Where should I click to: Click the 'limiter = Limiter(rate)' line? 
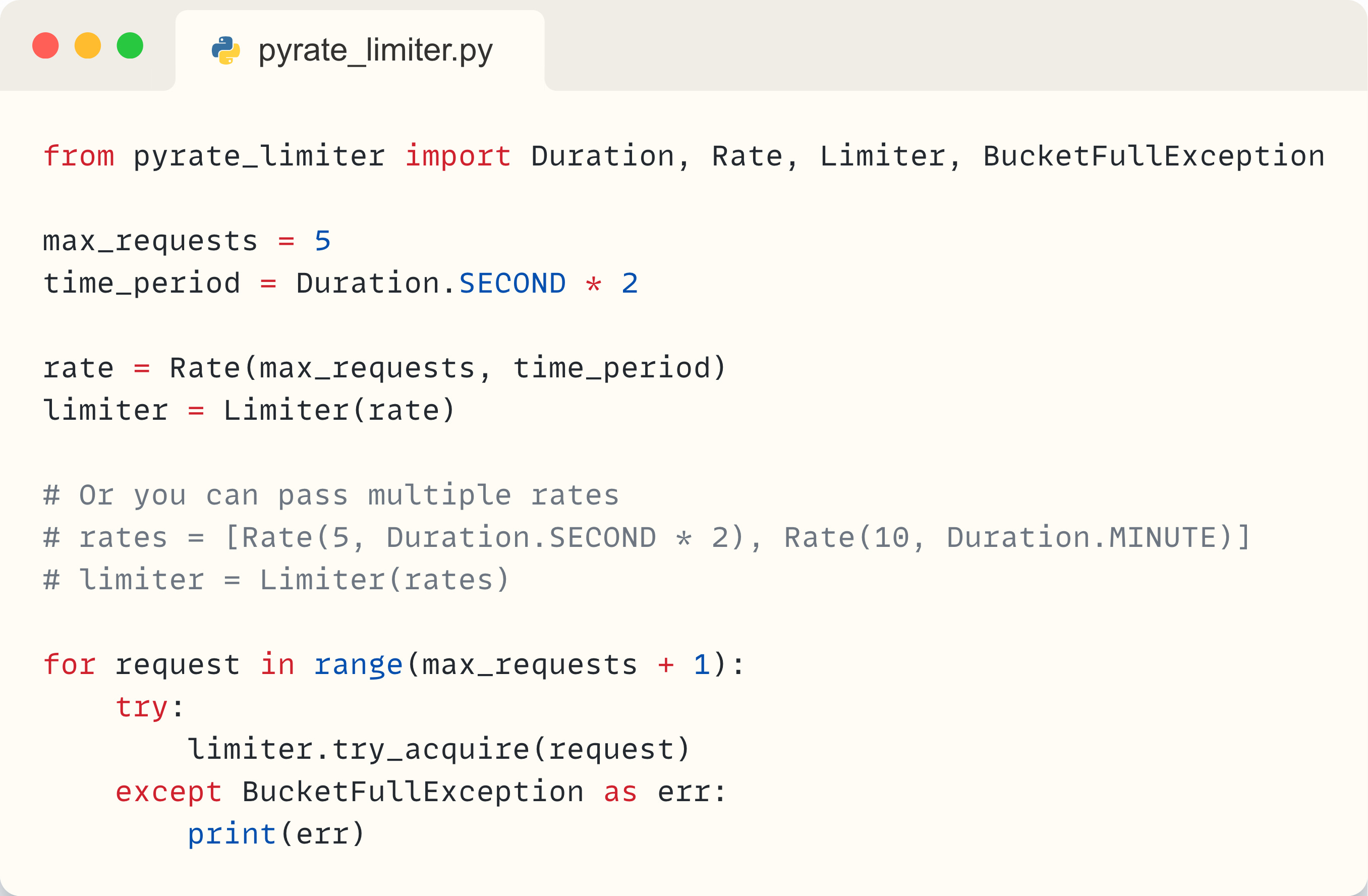250,410
